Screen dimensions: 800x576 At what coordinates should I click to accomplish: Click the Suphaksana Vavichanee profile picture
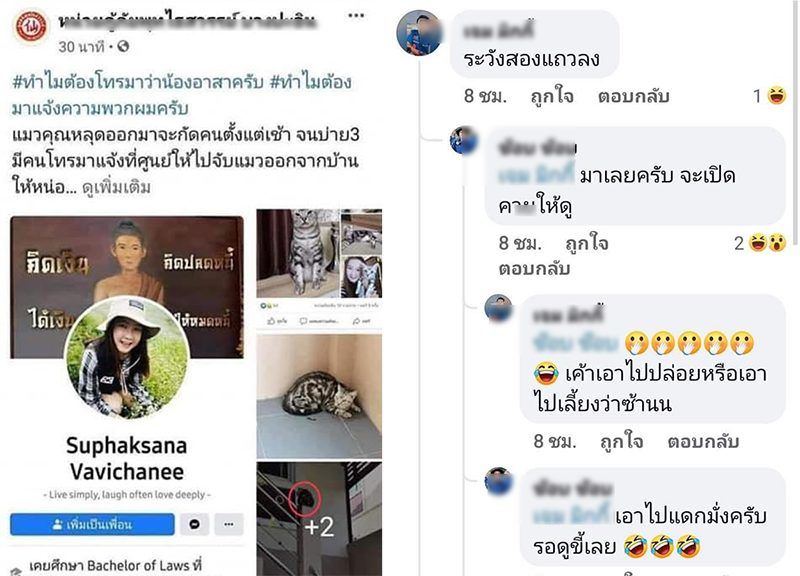point(127,358)
